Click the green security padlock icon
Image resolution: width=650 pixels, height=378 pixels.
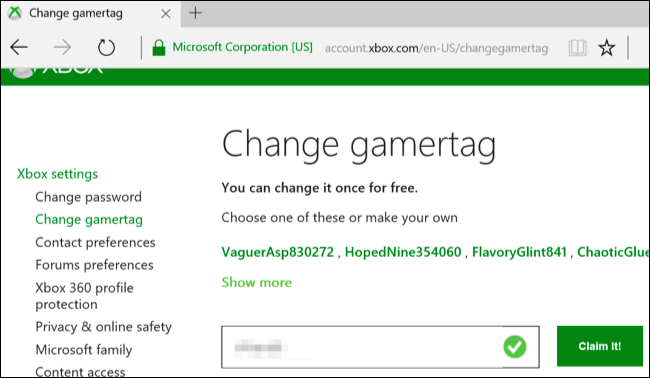pos(159,48)
